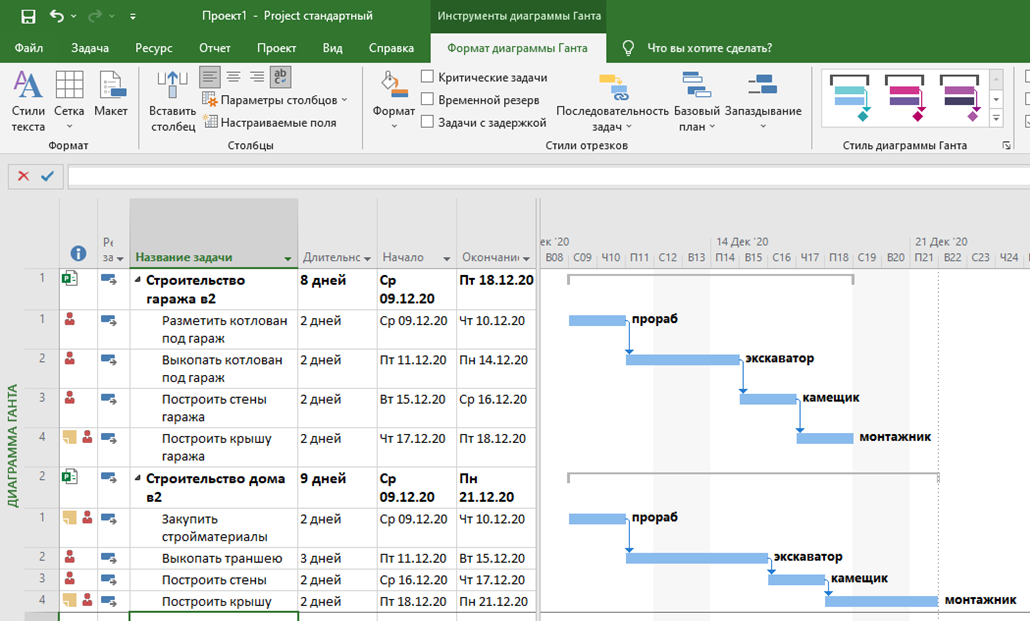Switch to the Отчет ribbon tab
Image resolution: width=1030 pixels, height=621 pixels.
click(215, 48)
